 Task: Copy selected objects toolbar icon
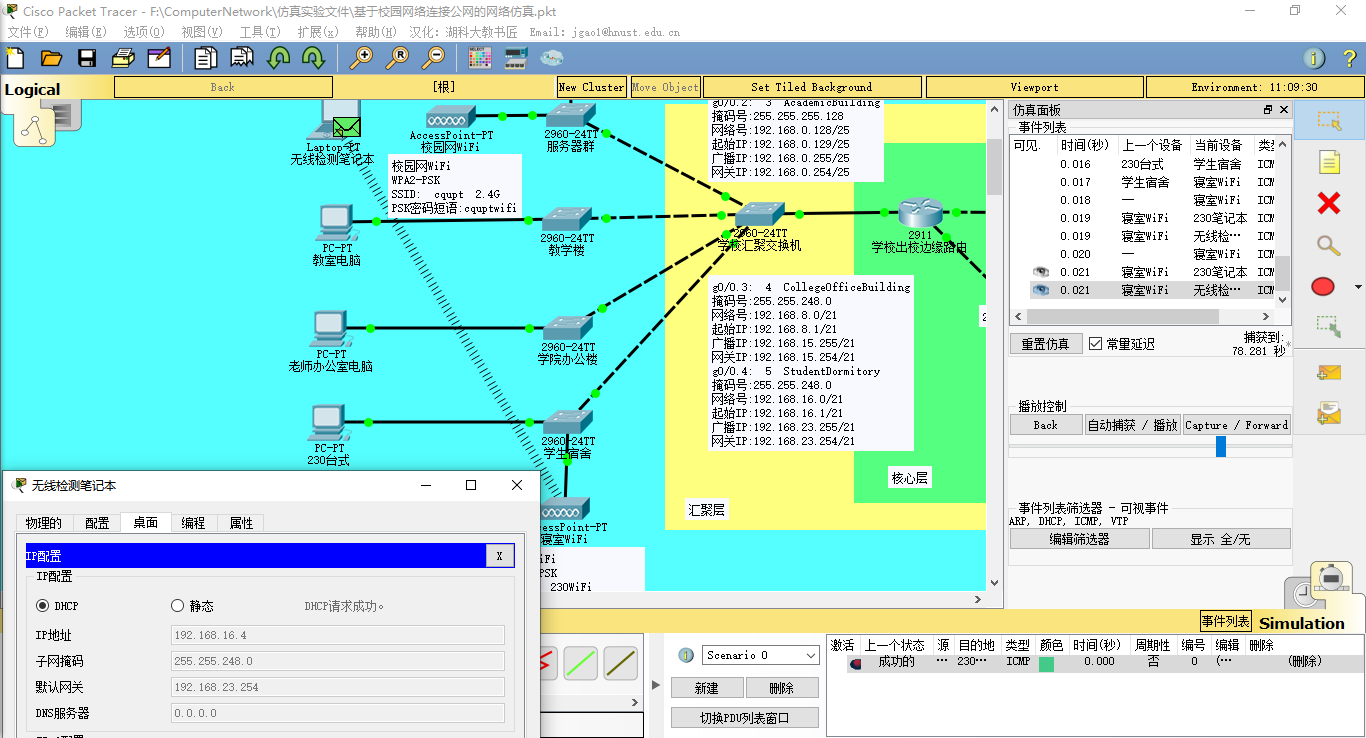tap(206, 58)
